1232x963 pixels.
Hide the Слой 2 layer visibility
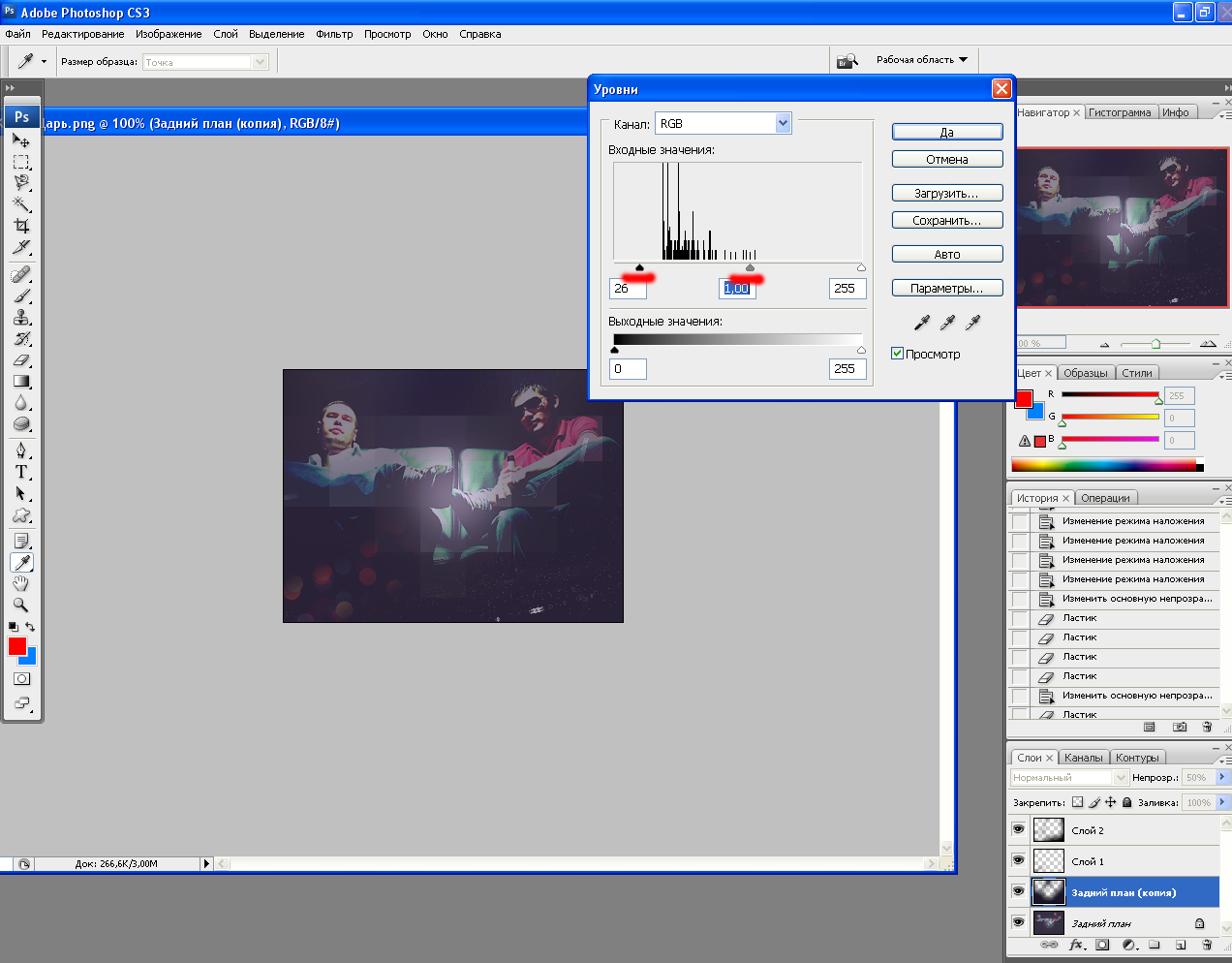[x=1018, y=829]
